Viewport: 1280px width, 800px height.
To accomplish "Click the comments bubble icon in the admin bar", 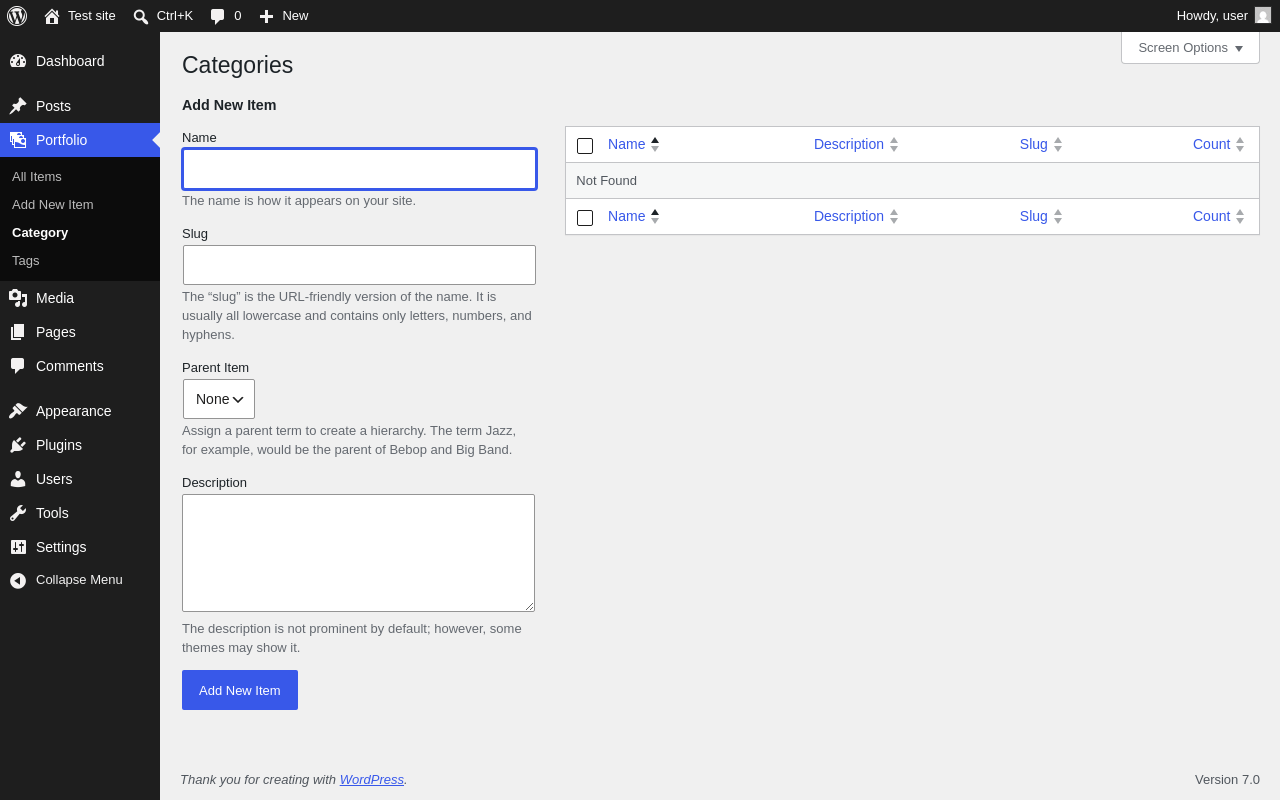I will click(217, 16).
